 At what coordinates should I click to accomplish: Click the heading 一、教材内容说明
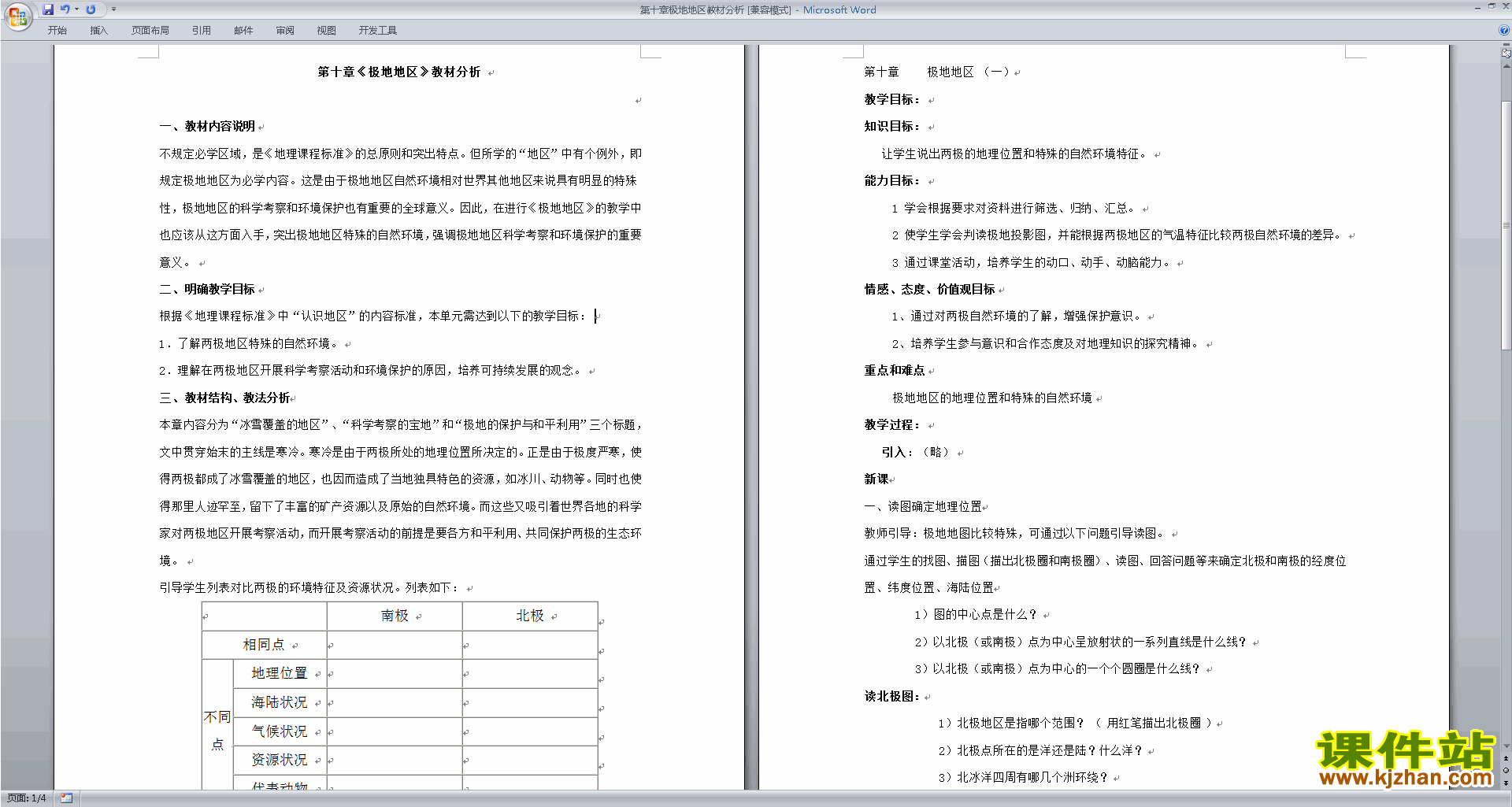(x=207, y=126)
